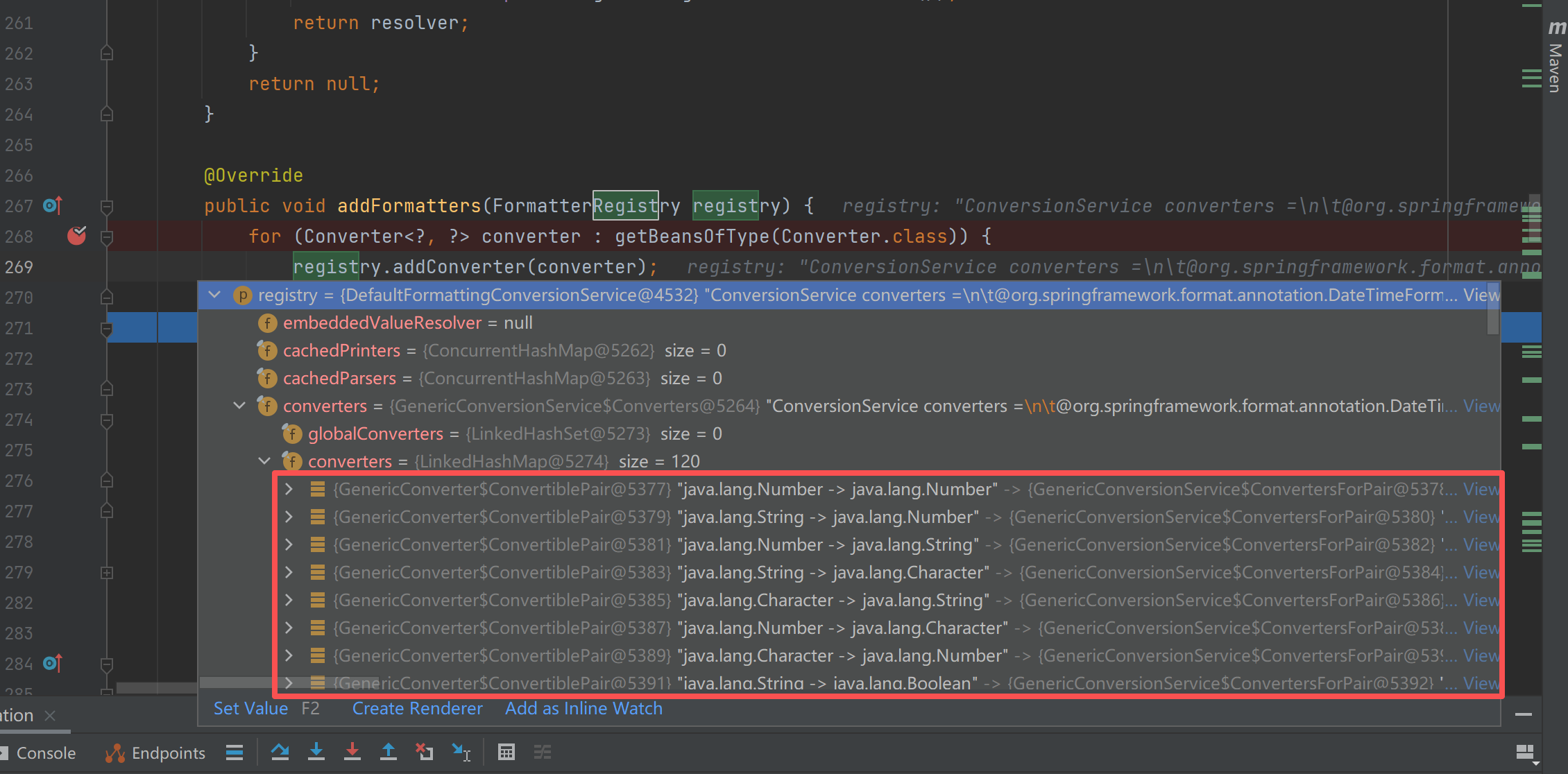The height and width of the screenshot is (774, 1568).
Task: Collapse the converters LinkedHashMap node
Action: (x=264, y=461)
